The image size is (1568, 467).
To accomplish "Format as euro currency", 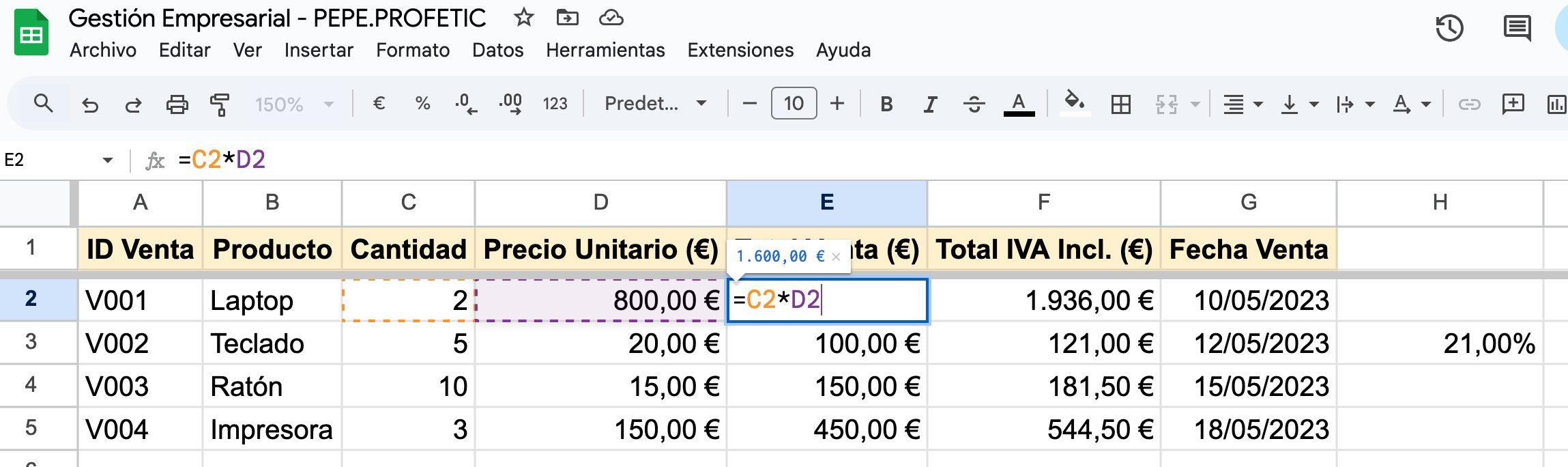I will point(379,104).
